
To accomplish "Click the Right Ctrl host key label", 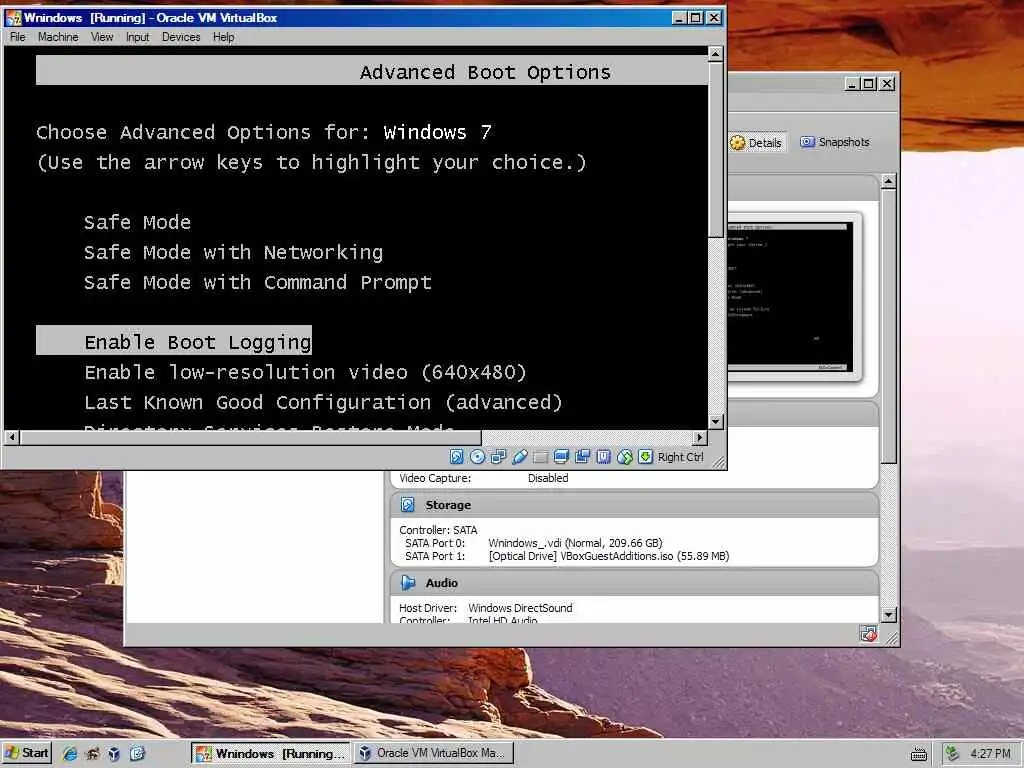I will (680, 457).
